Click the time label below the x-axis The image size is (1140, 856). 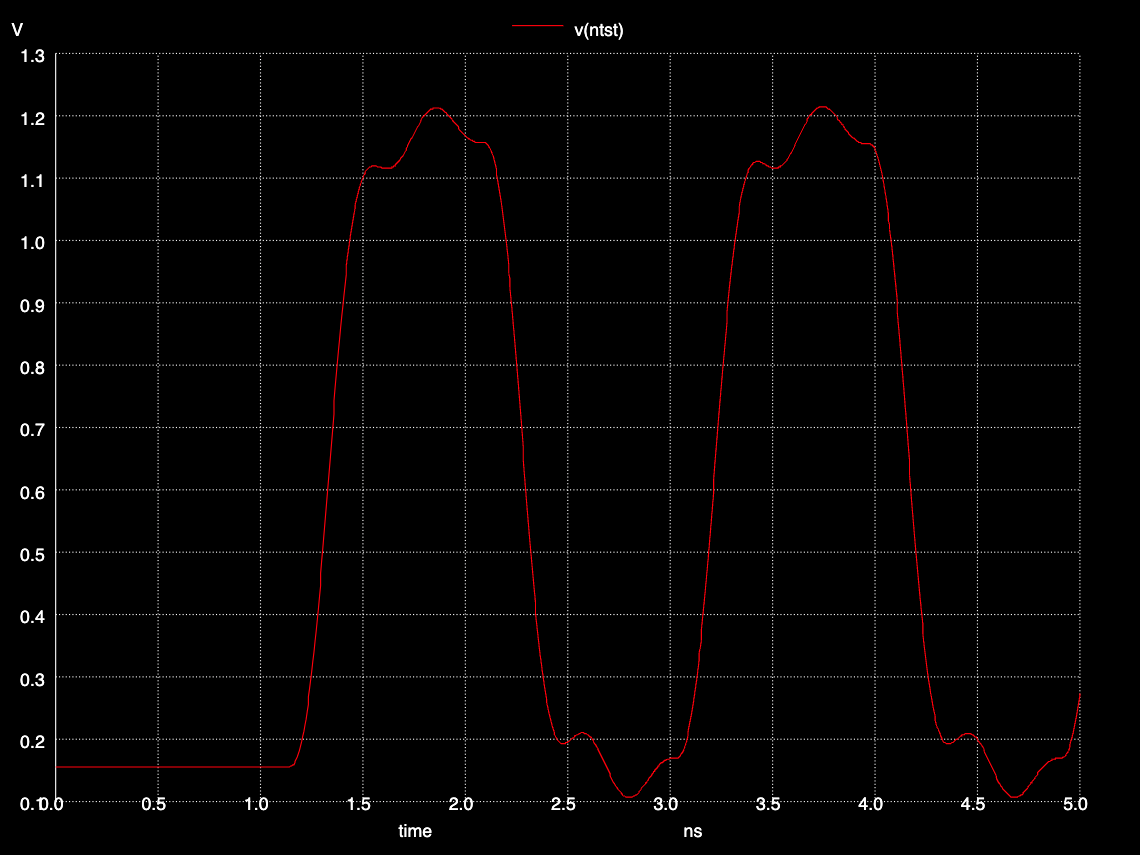point(415,831)
